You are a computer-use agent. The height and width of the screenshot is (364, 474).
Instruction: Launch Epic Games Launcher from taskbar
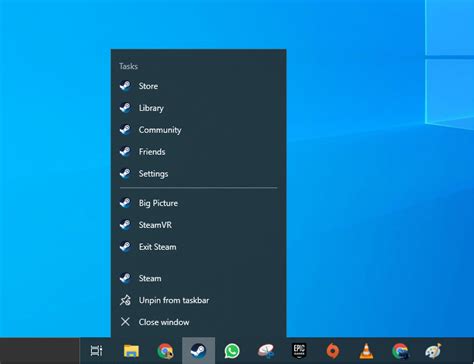point(299,351)
